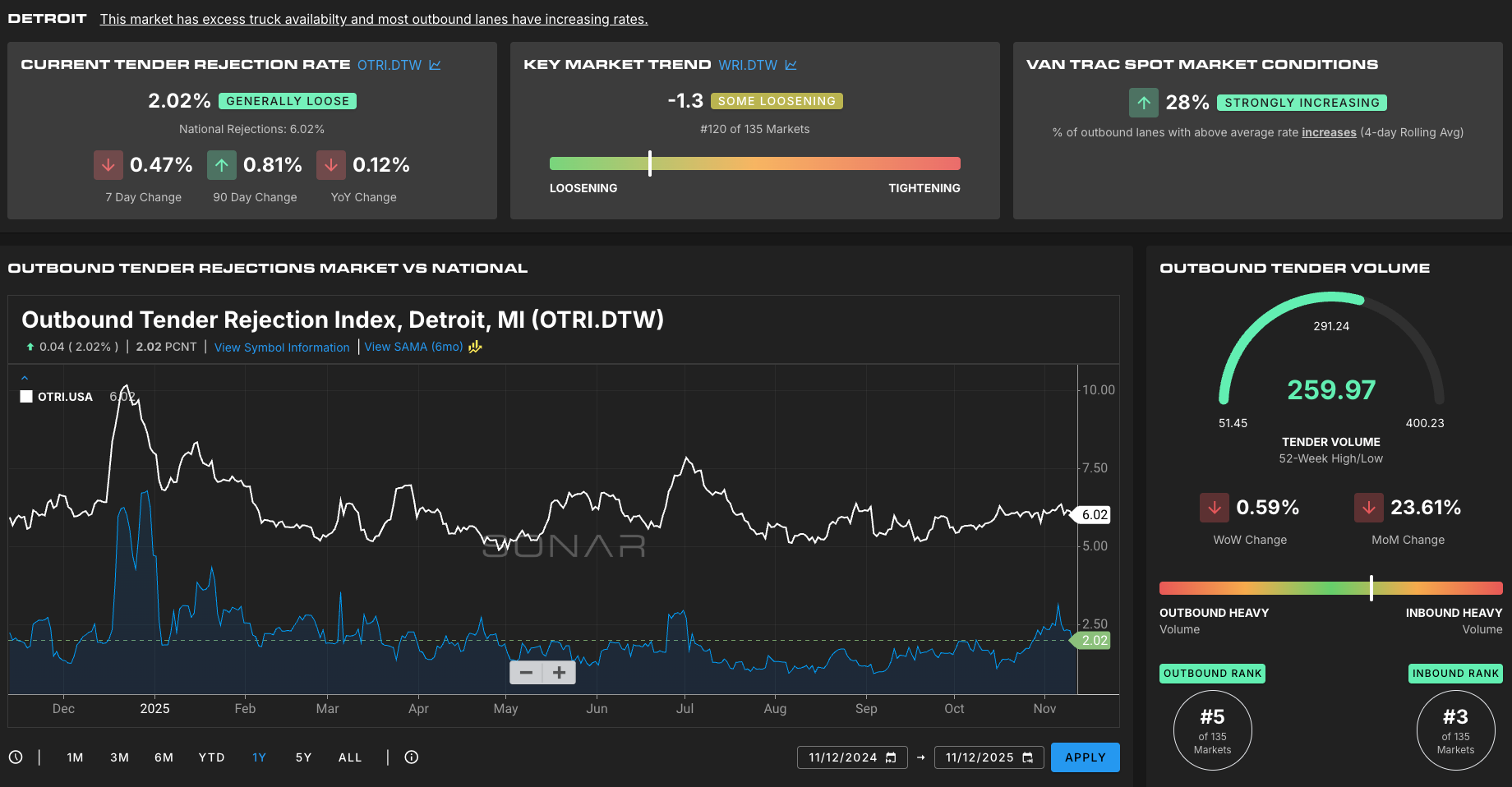Click the calendar icon in the start date field
Image resolution: width=1512 pixels, height=787 pixels.
[x=891, y=757]
